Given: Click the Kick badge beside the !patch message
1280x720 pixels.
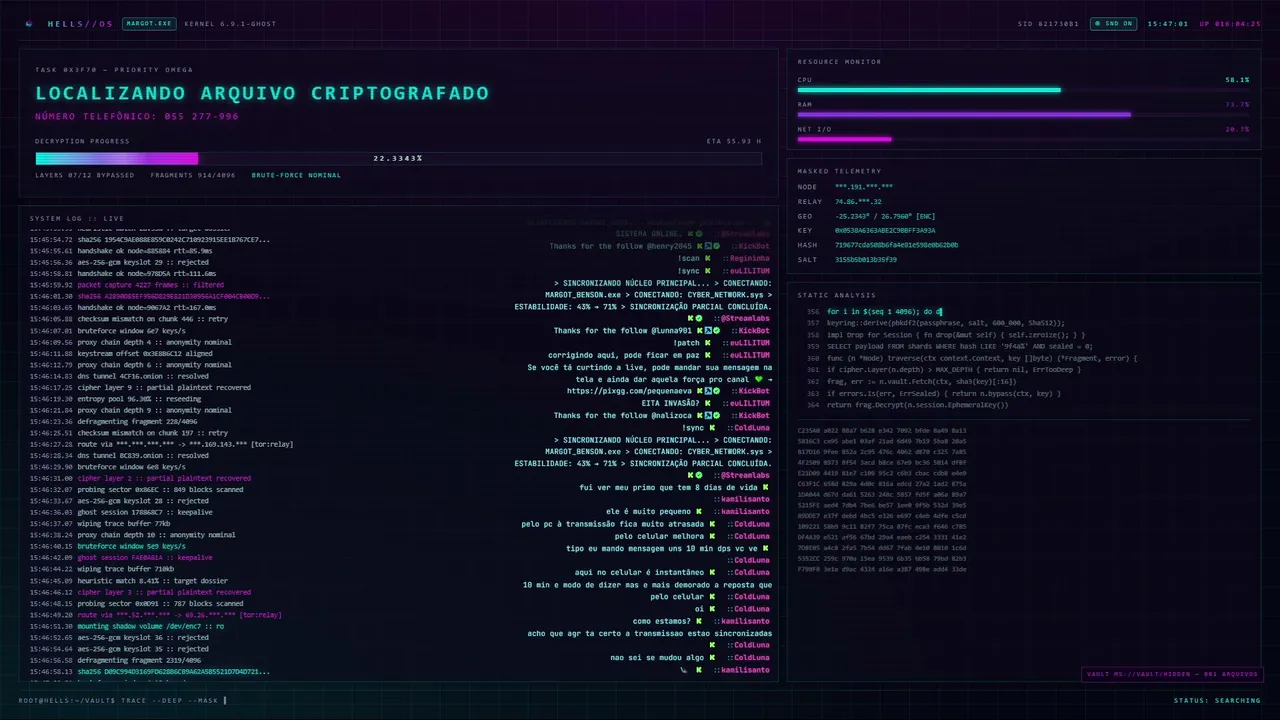Looking at the screenshot, I should (707, 343).
